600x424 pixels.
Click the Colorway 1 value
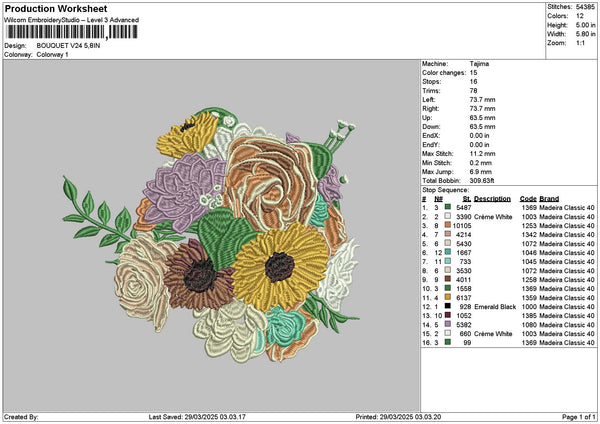[52, 55]
